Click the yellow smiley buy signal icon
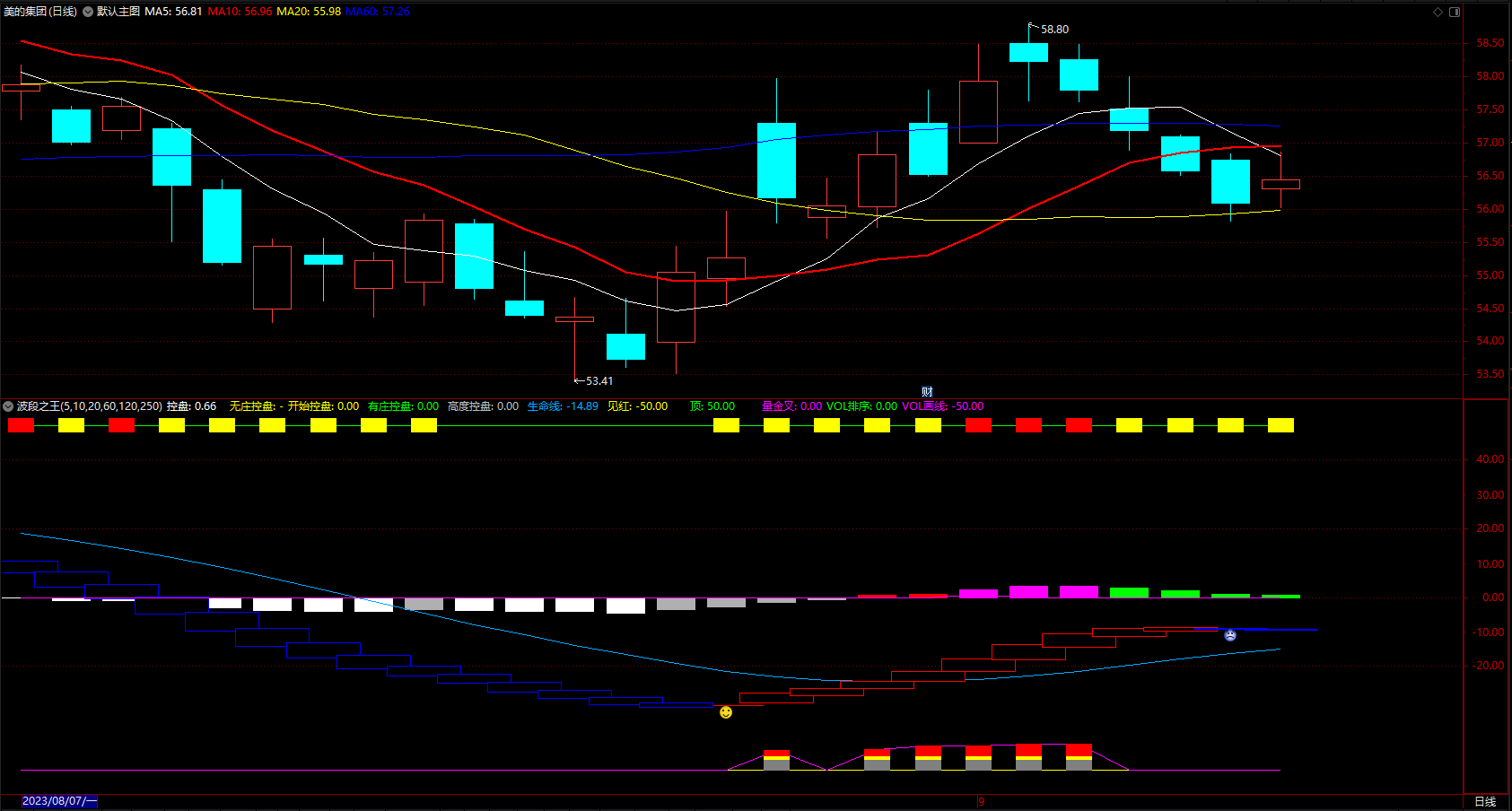This screenshot has height=811, width=1512. [726, 712]
